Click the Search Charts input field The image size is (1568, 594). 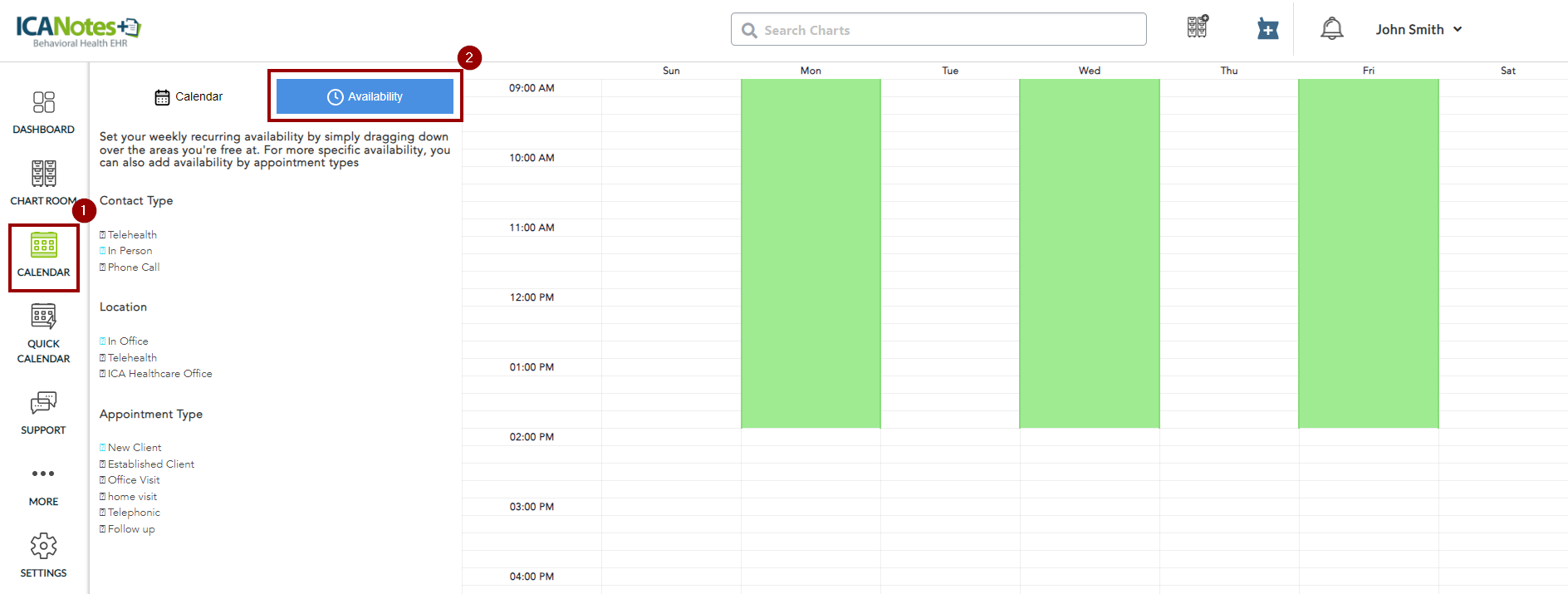point(938,30)
